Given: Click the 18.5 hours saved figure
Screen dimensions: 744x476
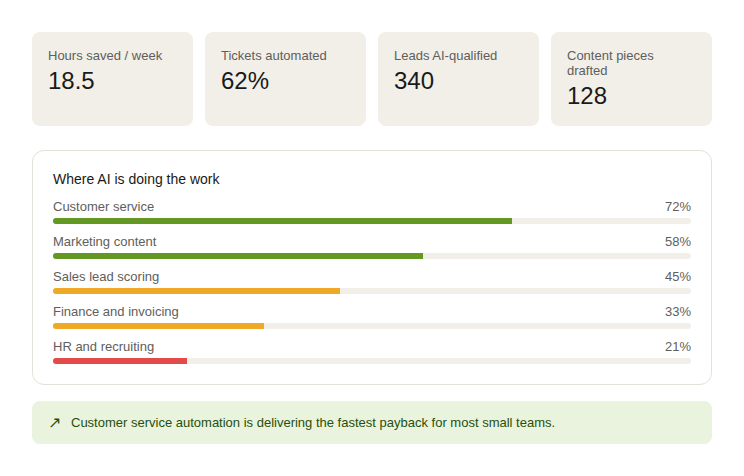Looking at the screenshot, I should [x=71, y=81].
